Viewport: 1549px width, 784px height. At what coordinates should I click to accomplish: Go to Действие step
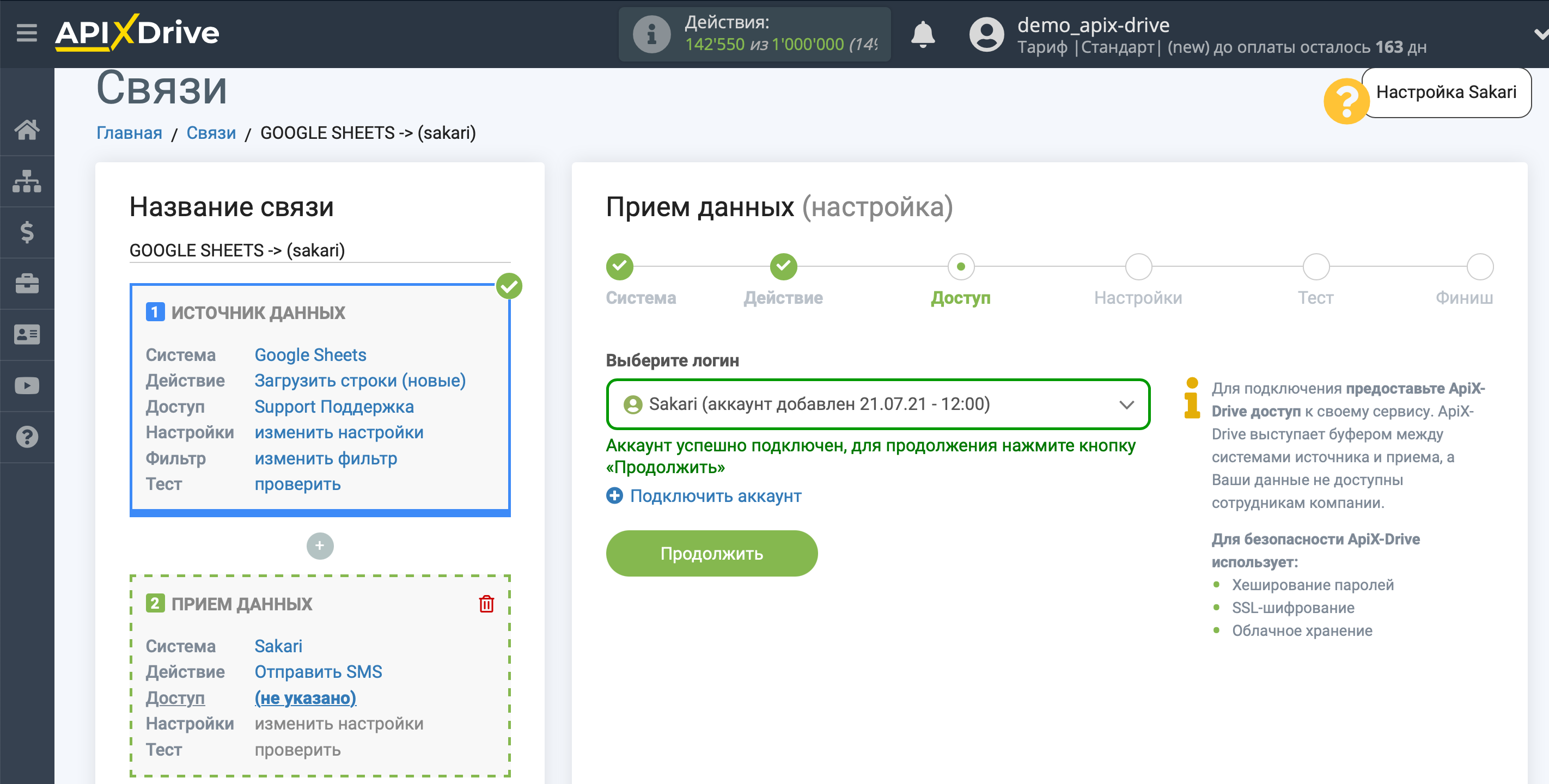point(783,266)
